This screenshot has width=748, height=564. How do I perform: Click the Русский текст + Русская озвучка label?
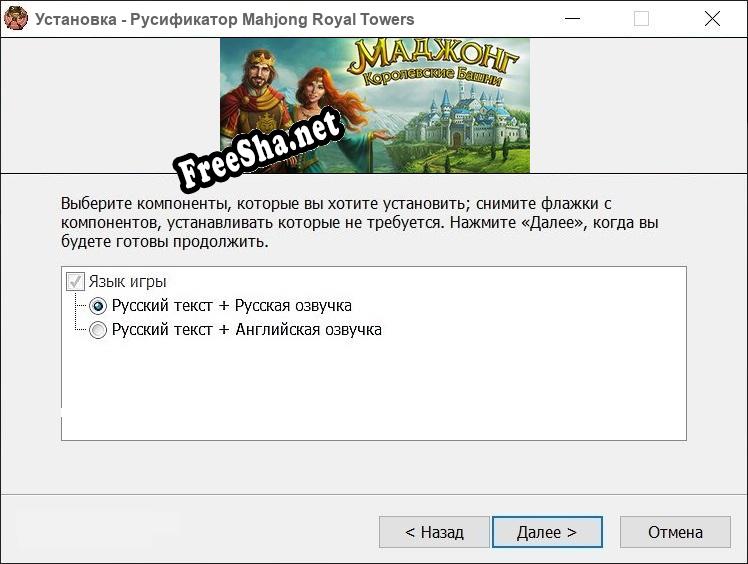(231, 306)
